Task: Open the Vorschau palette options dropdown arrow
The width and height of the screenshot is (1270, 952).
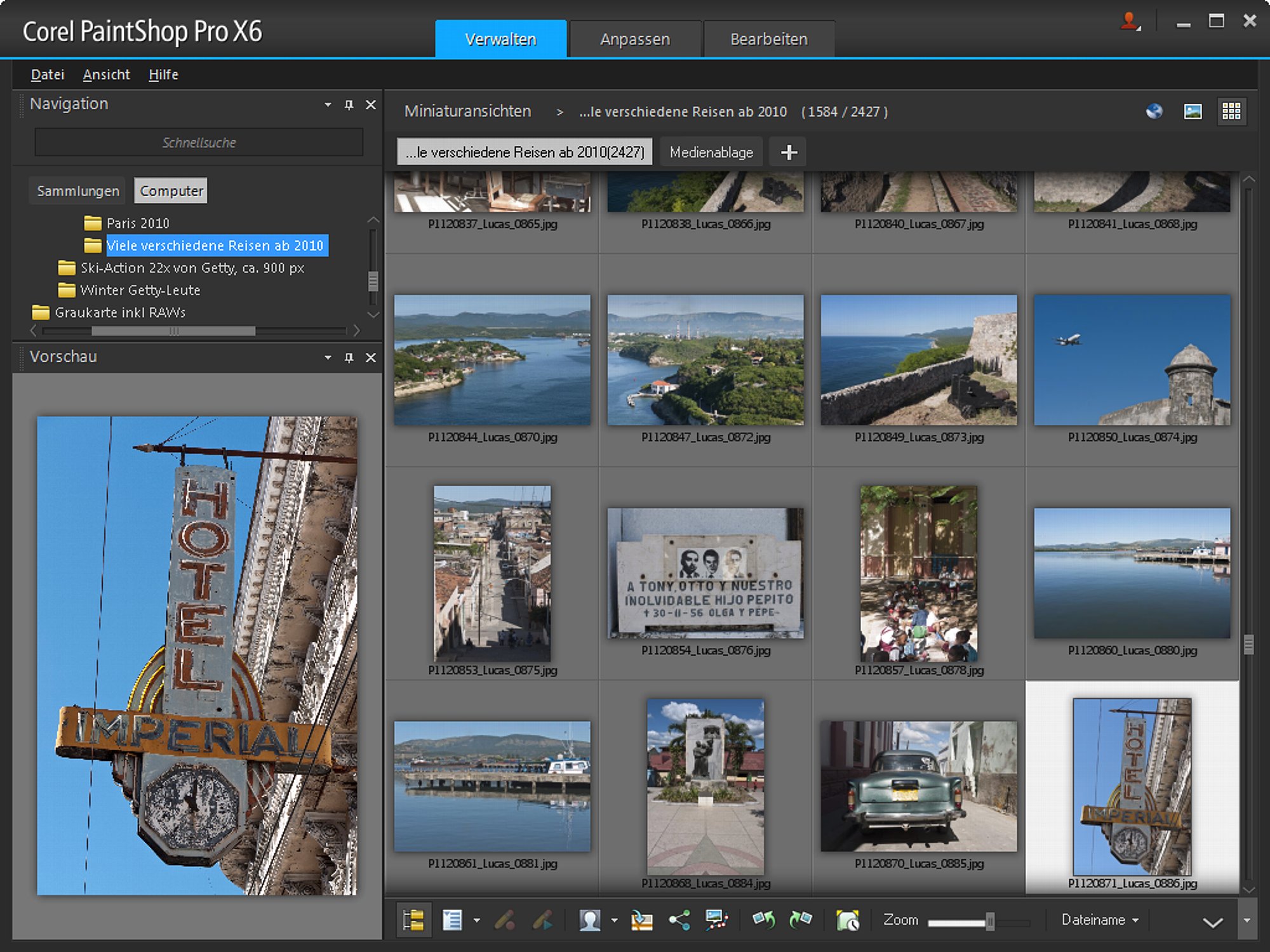Action: (x=328, y=358)
